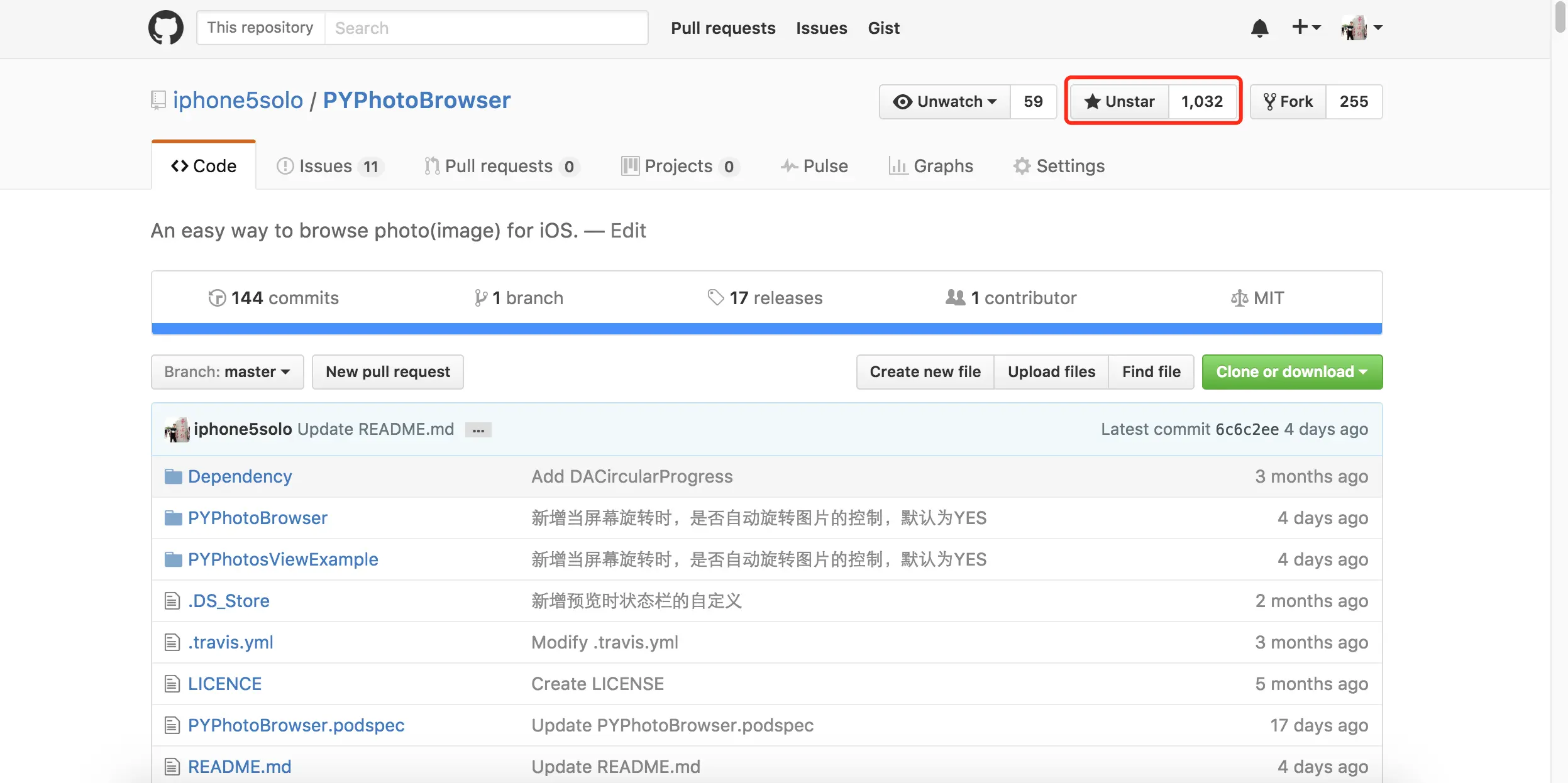Image resolution: width=1568 pixels, height=783 pixels.
Task: Click the contributor people icon
Action: pos(955,297)
